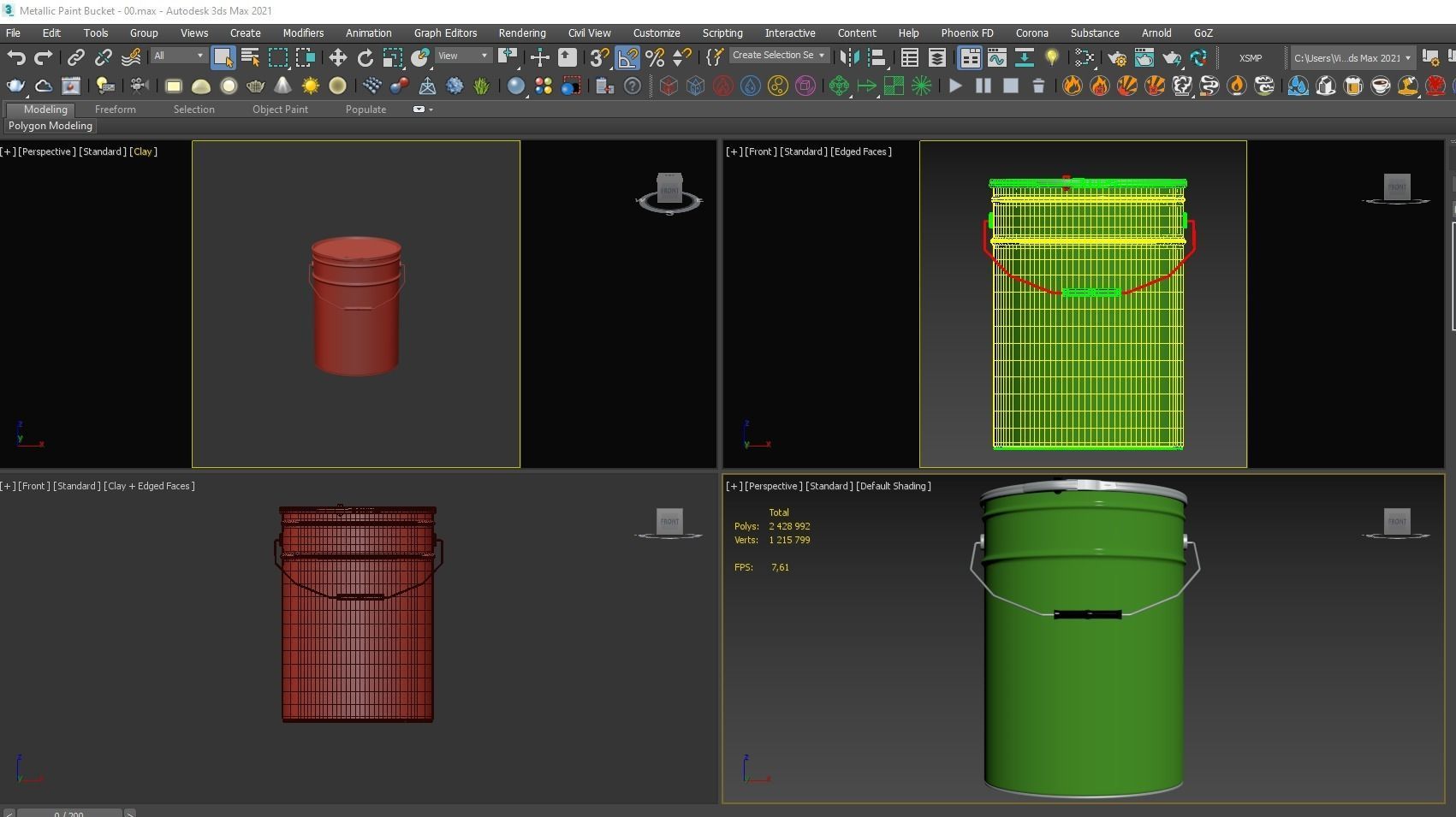Click the Undo arrow icon
The width and height of the screenshot is (1456, 817).
16,57
